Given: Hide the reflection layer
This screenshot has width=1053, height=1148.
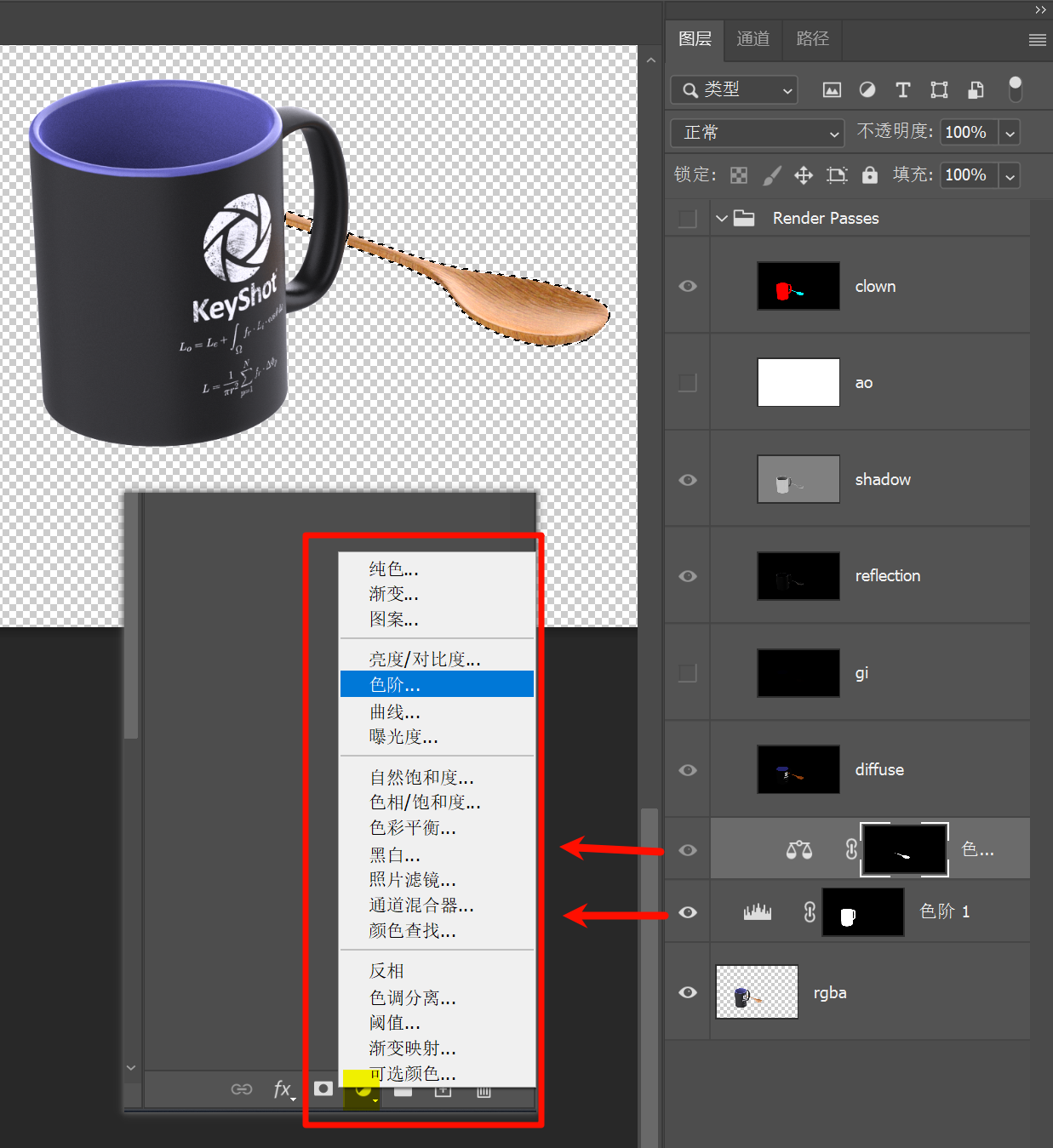Looking at the screenshot, I should [688, 576].
